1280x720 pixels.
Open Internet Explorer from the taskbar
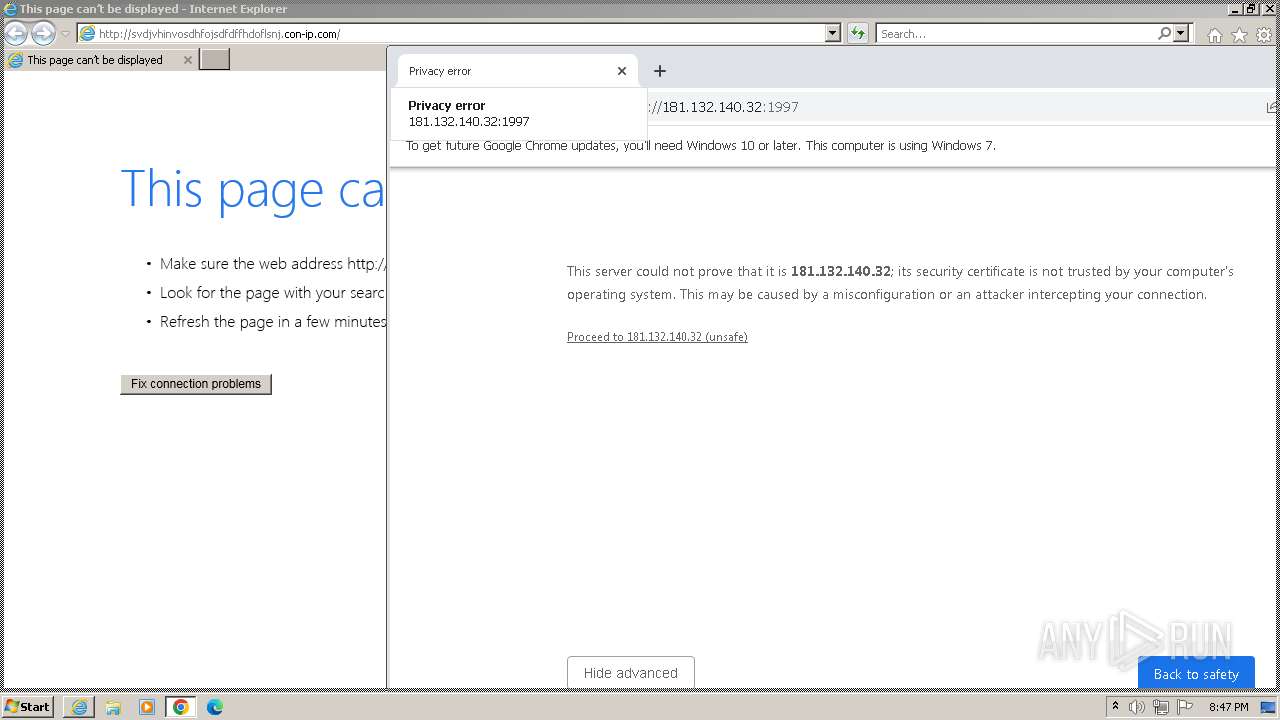(79, 707)
